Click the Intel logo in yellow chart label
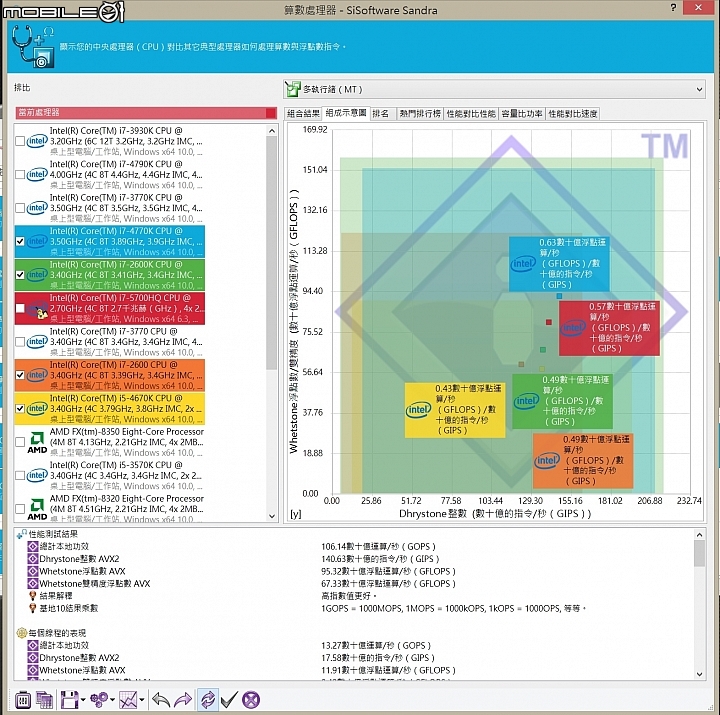The image size is (720, 715). pyautogui.click(x=419, y=410)
